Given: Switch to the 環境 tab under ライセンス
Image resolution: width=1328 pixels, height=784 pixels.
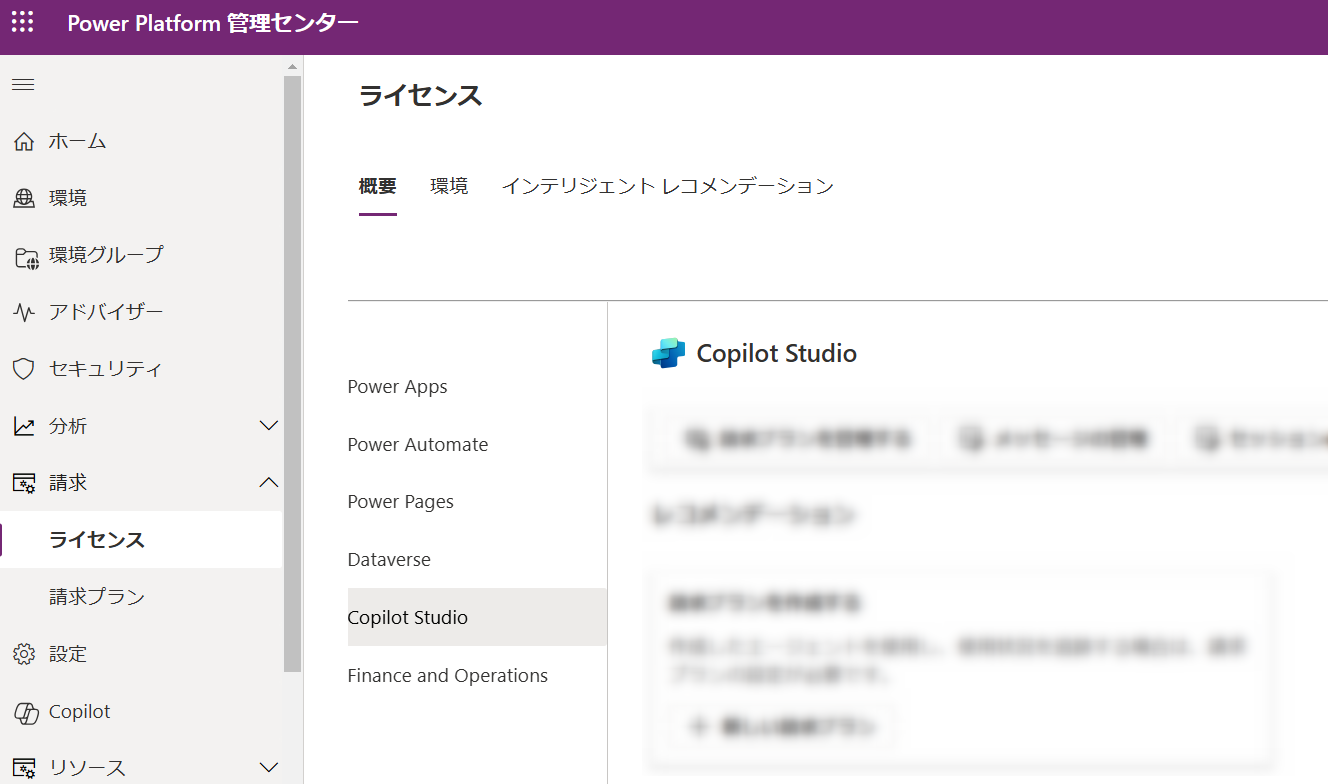Looking at the screenshot, I should pyautogui.click(x=449, y=186).
